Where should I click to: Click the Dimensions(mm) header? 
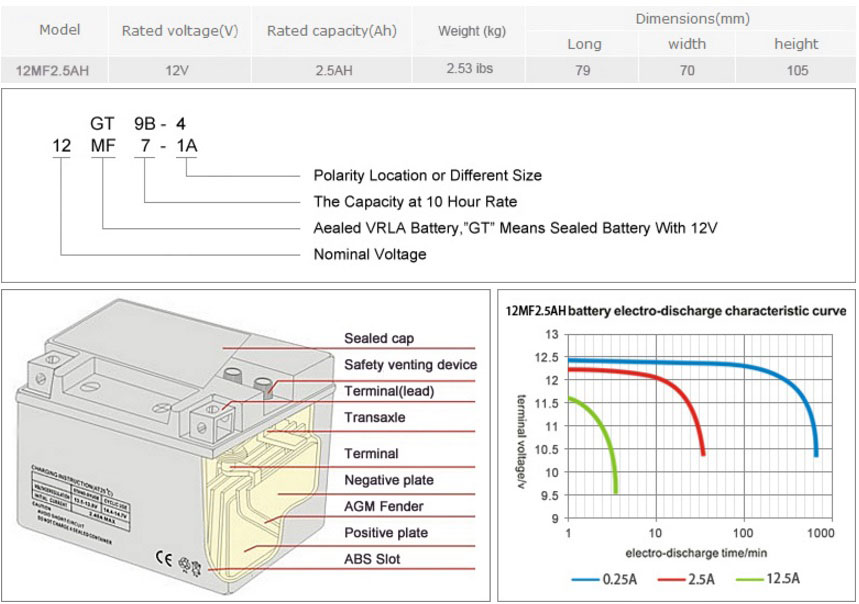(691, 18)
